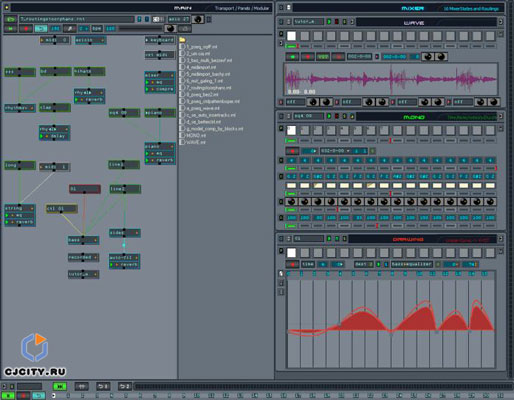Click bottom bar green fast-forward button

pos(60,386)
